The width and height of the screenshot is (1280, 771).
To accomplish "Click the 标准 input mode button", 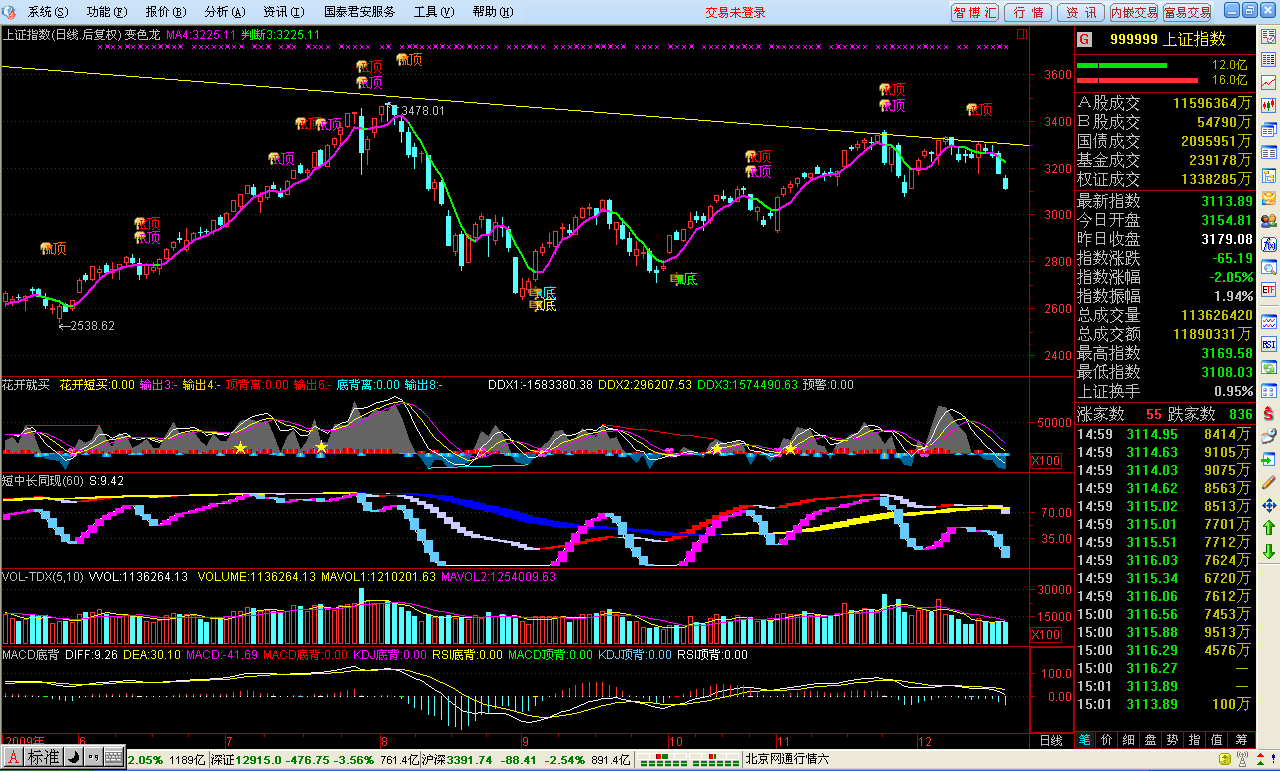I will pos(43,759).
